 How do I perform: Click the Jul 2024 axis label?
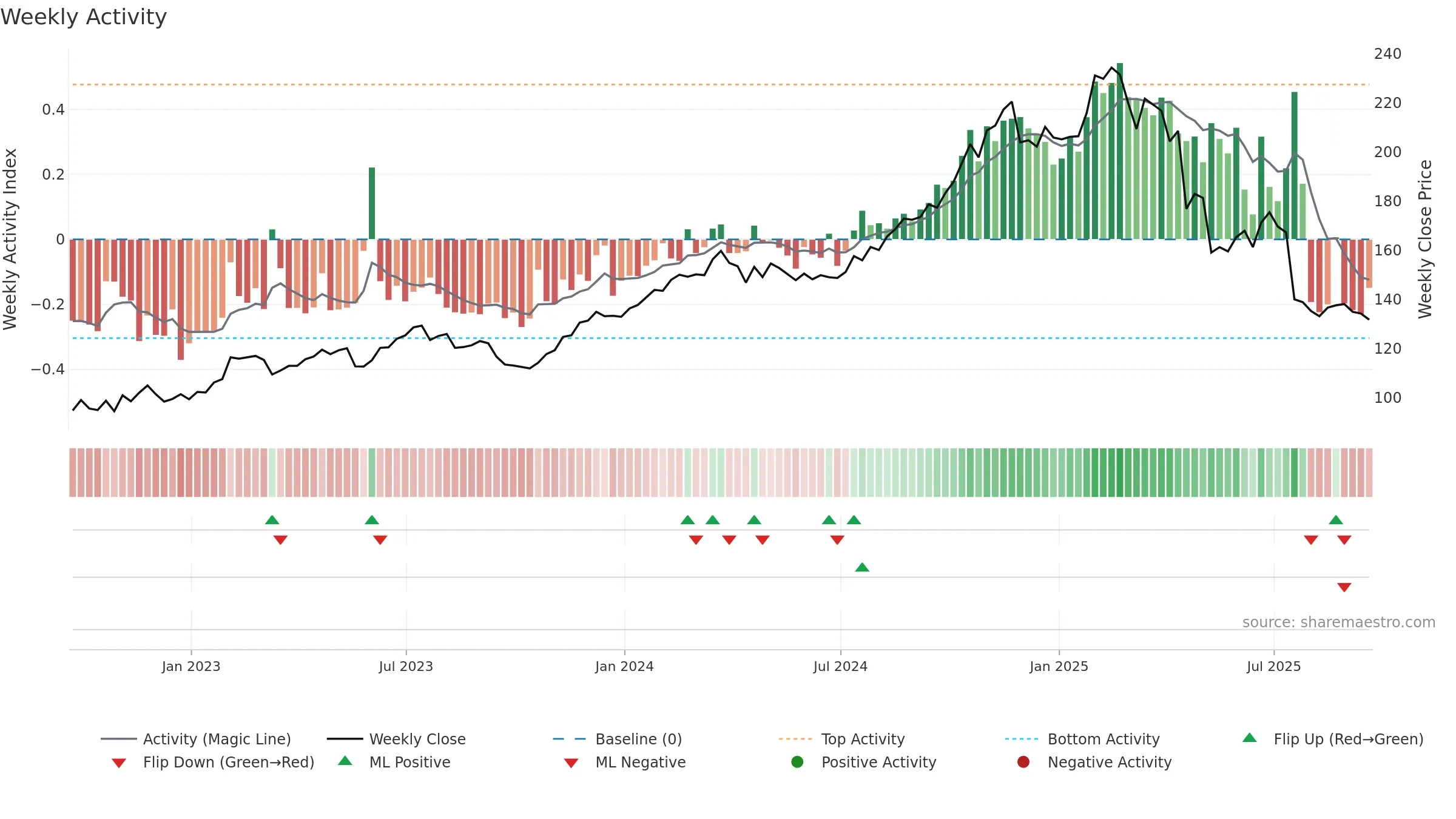tap(840, 667)
